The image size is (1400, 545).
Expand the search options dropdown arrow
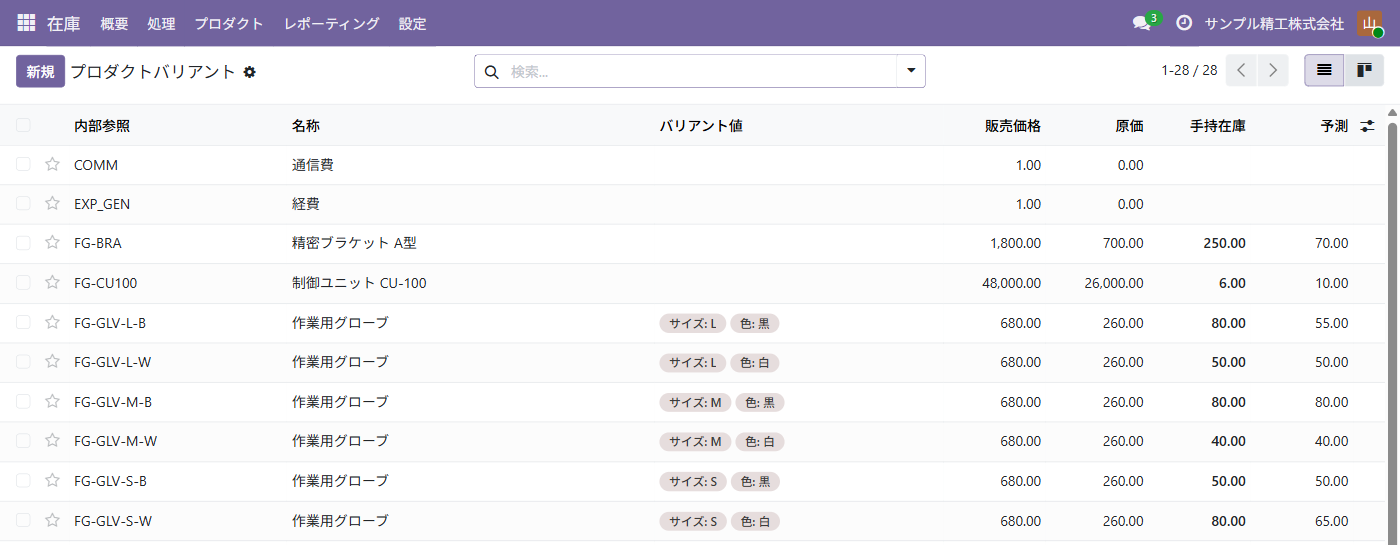tap(911, 71)
